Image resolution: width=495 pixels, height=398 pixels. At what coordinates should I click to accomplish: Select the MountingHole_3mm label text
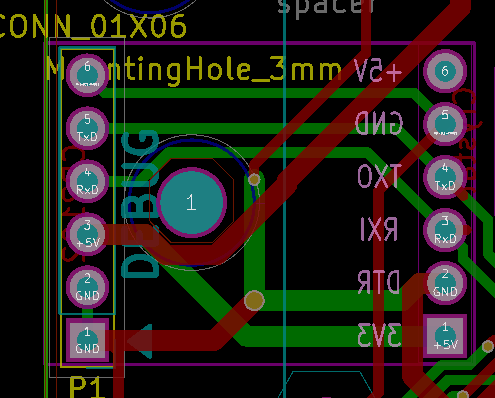[x=195, y=70]
